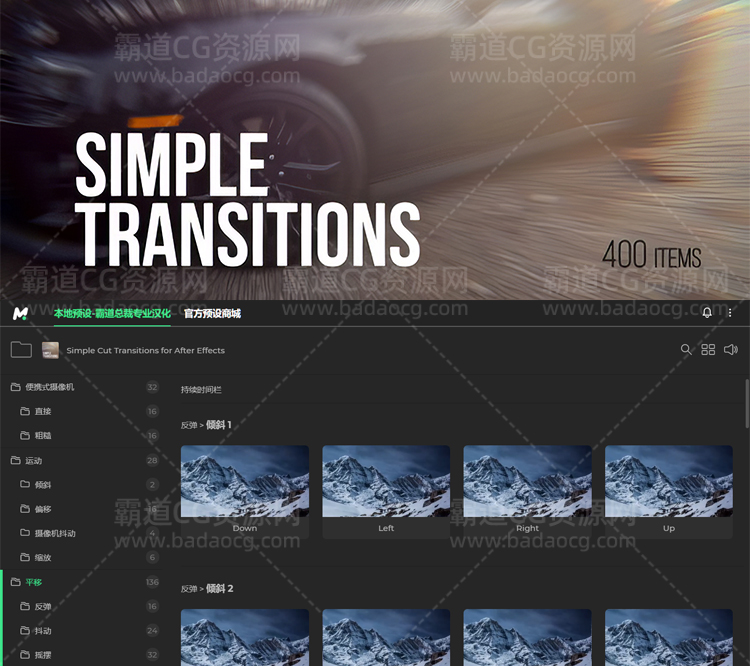The height and width of the screenshot is (666, 750).
Task: Click folder icon next to 运动
Action: point(15,460)
